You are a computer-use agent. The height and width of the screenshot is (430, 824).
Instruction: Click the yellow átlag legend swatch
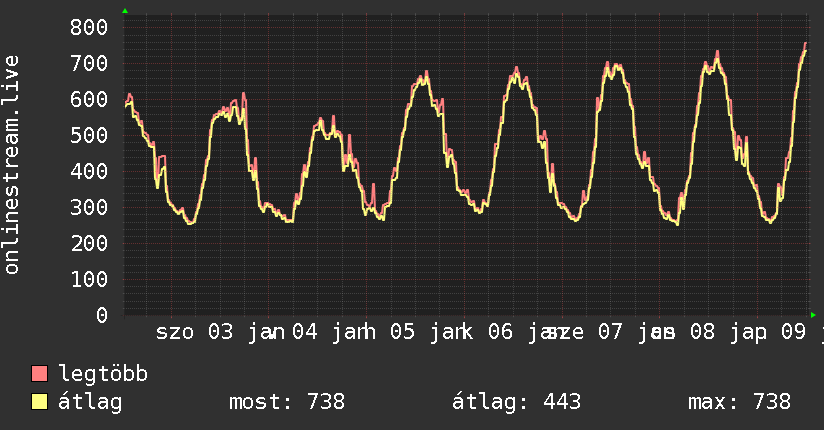(x=40, y=402)
